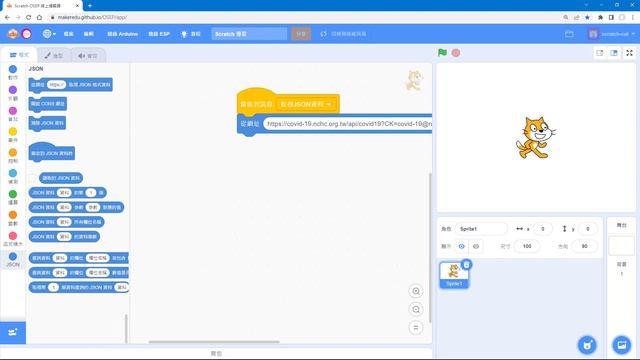Open the second menu after the globe icon

[89, 34]
